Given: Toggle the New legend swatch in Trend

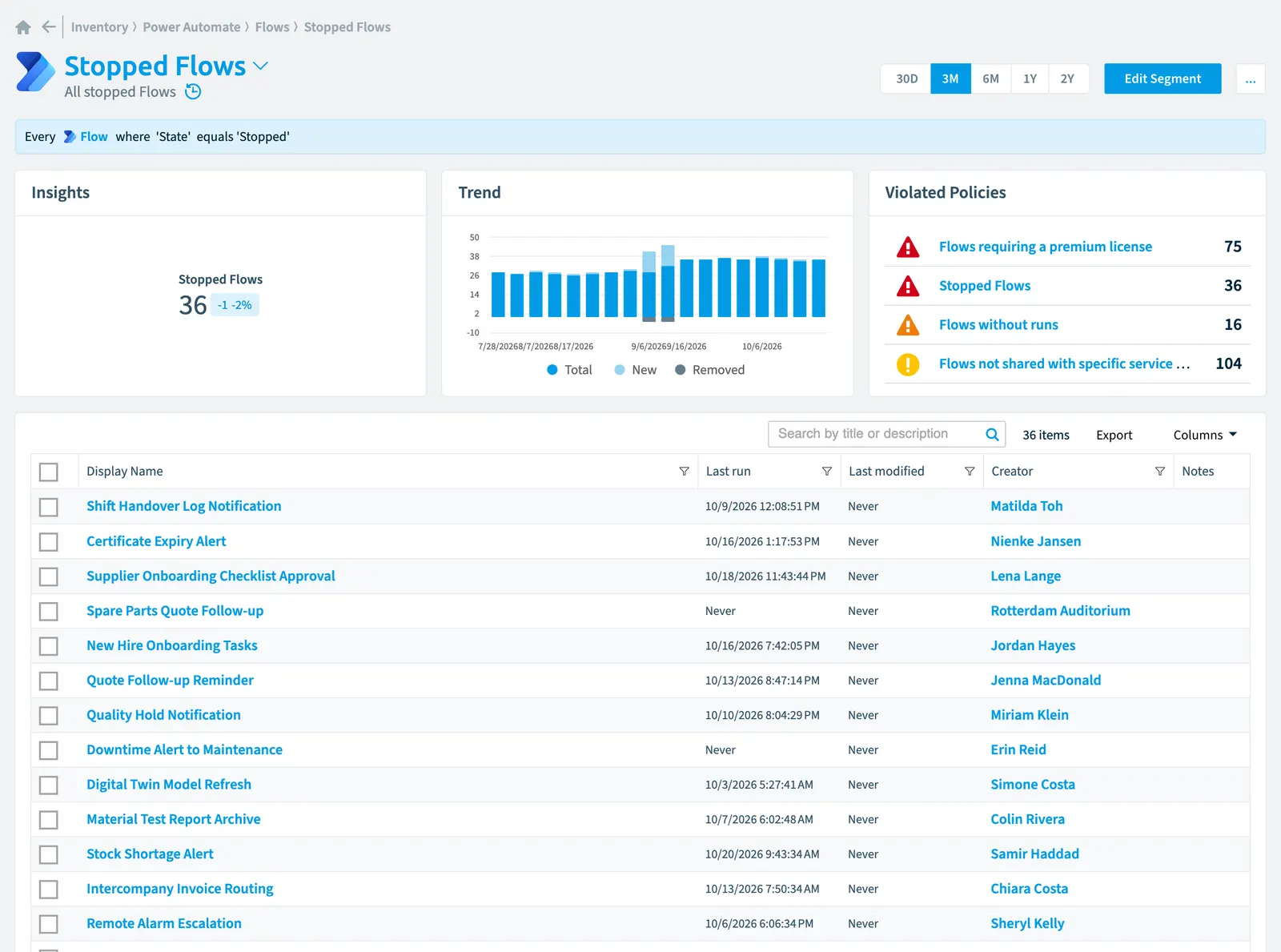Looking at the screenshot, I should 620,370.
